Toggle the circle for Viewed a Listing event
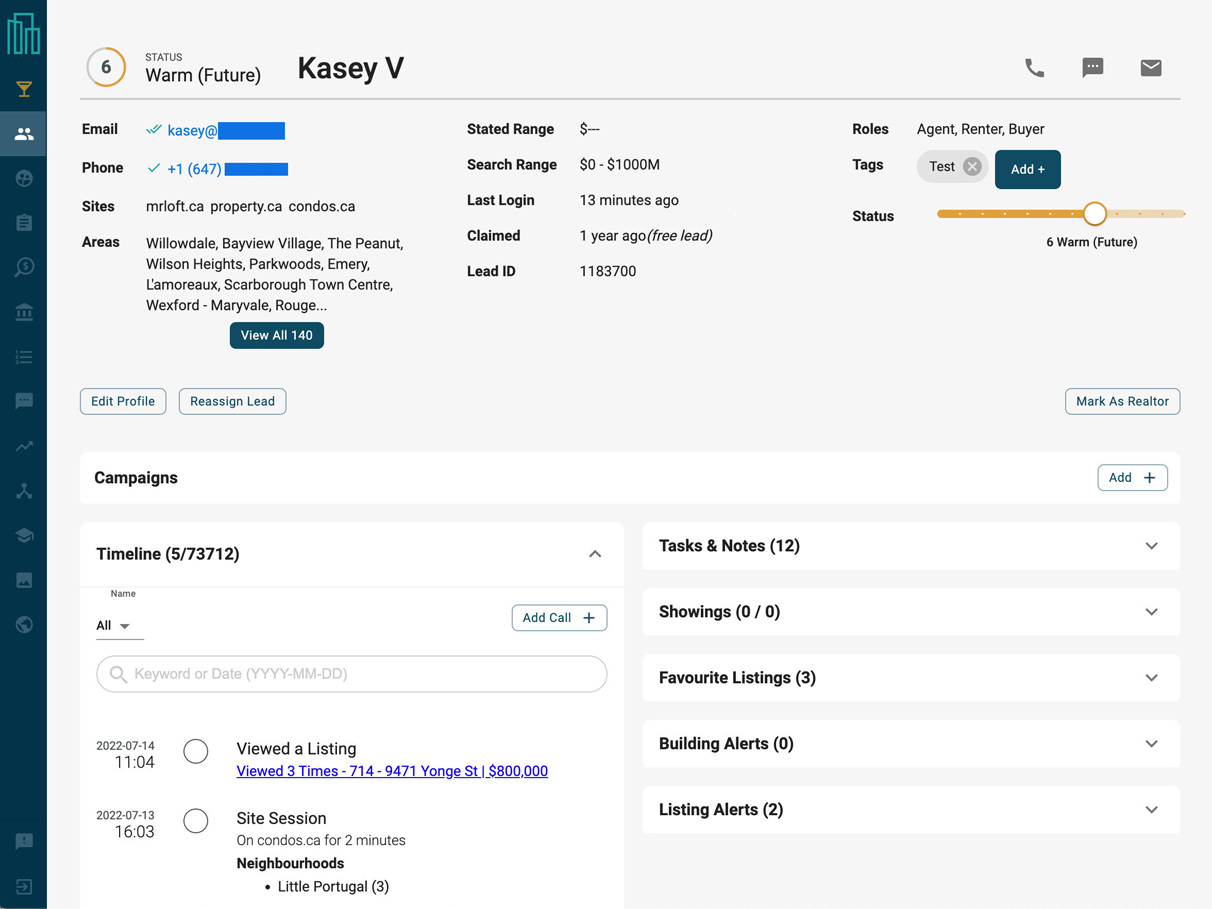Screen dimensions: 1212x909 [196, 751]
